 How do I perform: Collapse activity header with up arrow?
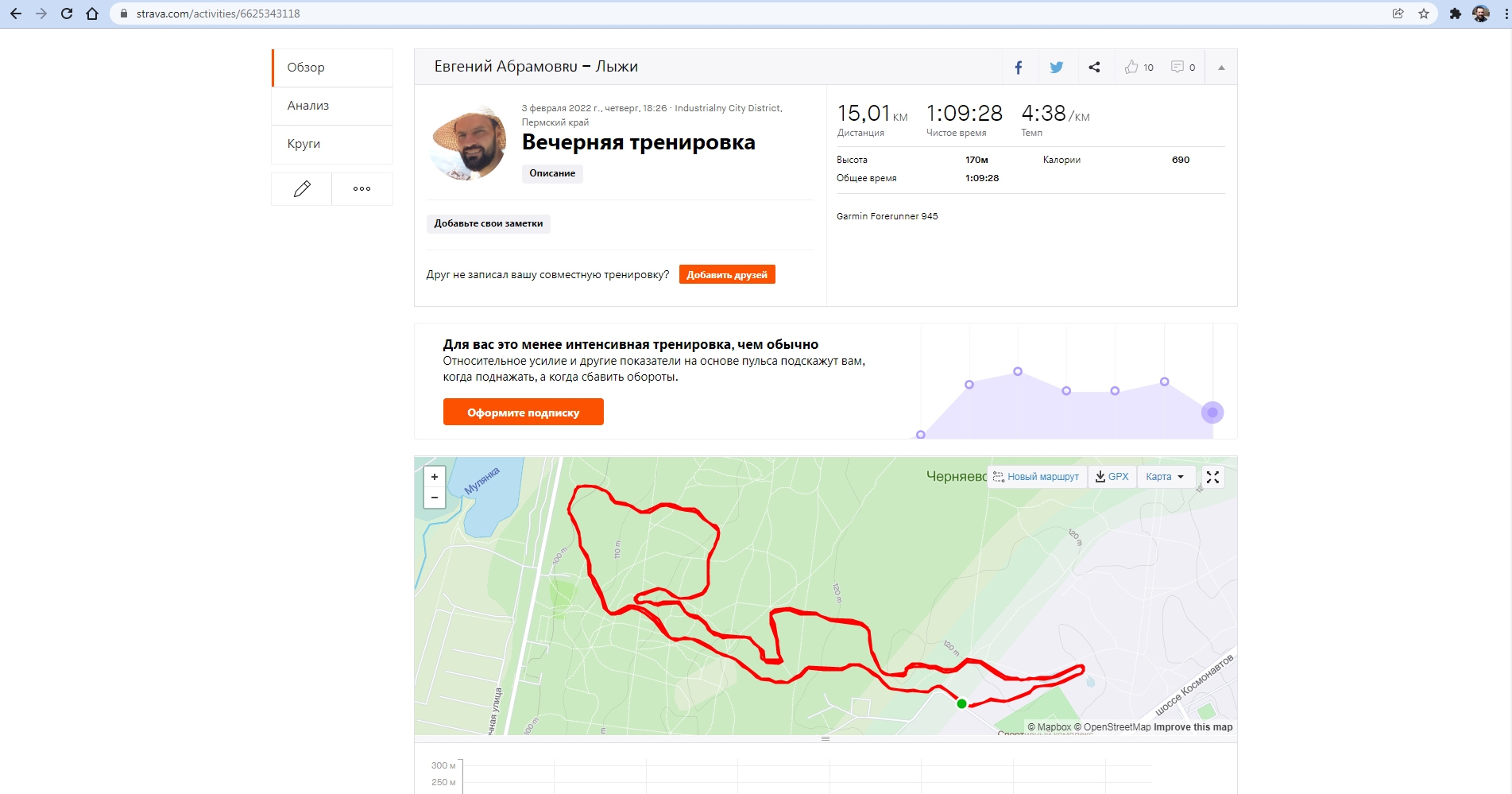[1221, 68]
